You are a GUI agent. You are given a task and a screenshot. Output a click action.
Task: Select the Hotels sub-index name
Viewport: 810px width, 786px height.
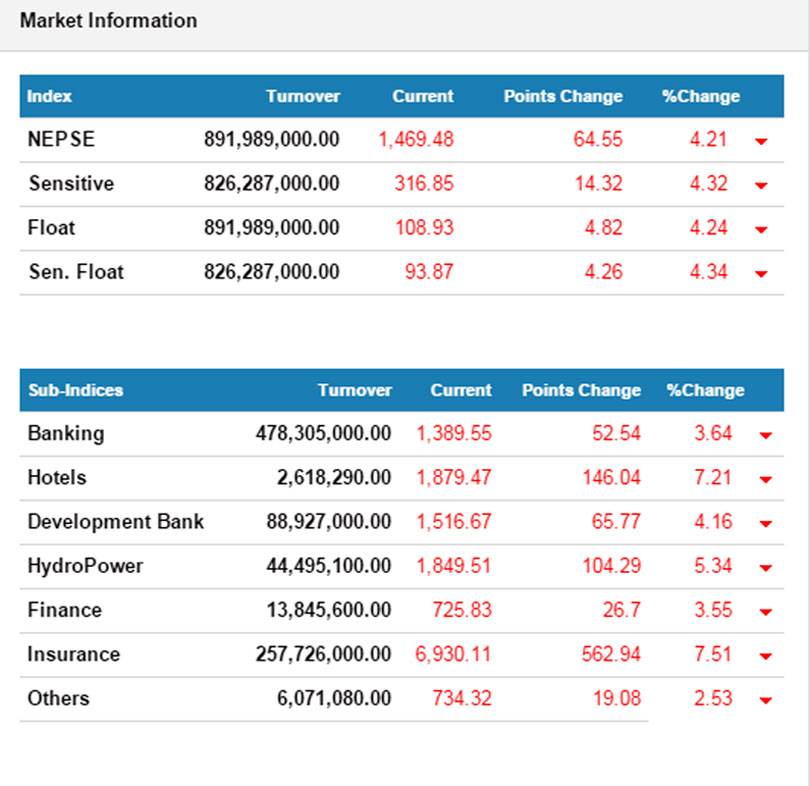pos(57,477)
